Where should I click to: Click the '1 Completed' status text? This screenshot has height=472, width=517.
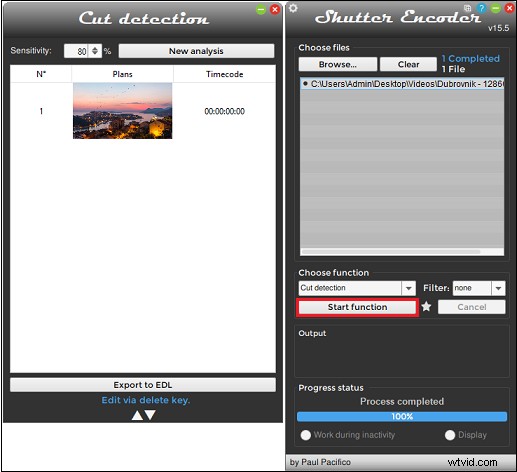(x=470, y=59)
